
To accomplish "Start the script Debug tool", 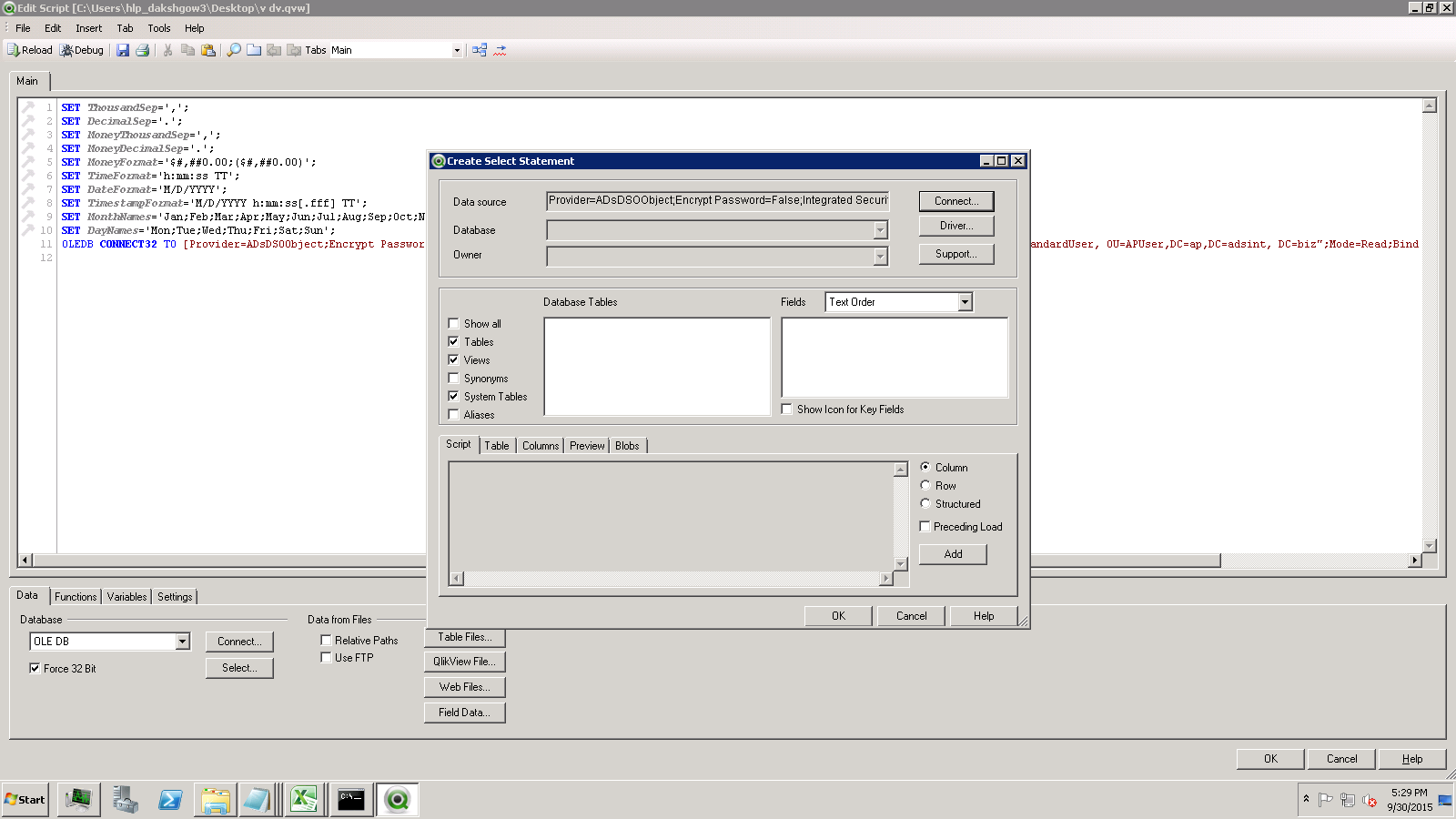I will pos(82,50).
